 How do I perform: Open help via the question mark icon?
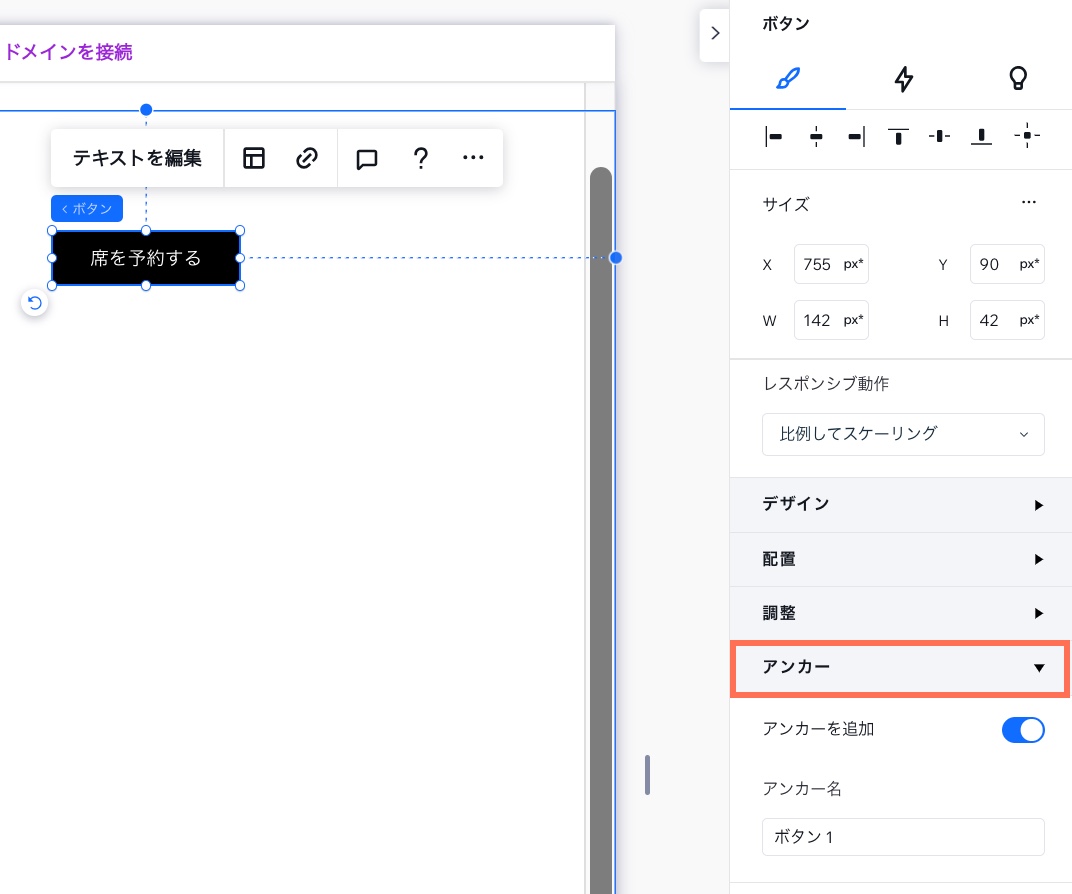tap(421, 157)
